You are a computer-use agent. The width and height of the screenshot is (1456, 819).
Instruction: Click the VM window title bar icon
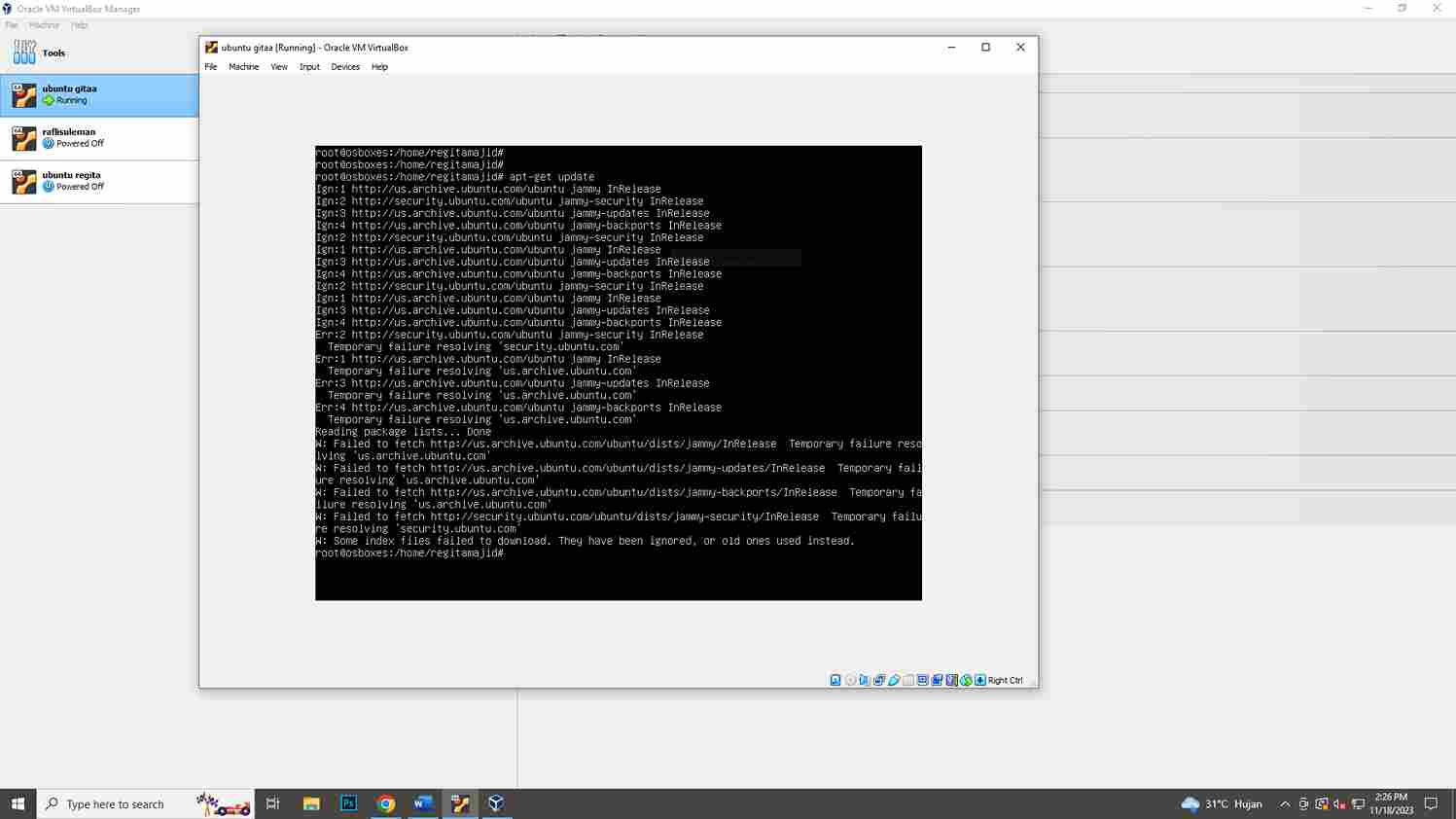tap(211, 48)
